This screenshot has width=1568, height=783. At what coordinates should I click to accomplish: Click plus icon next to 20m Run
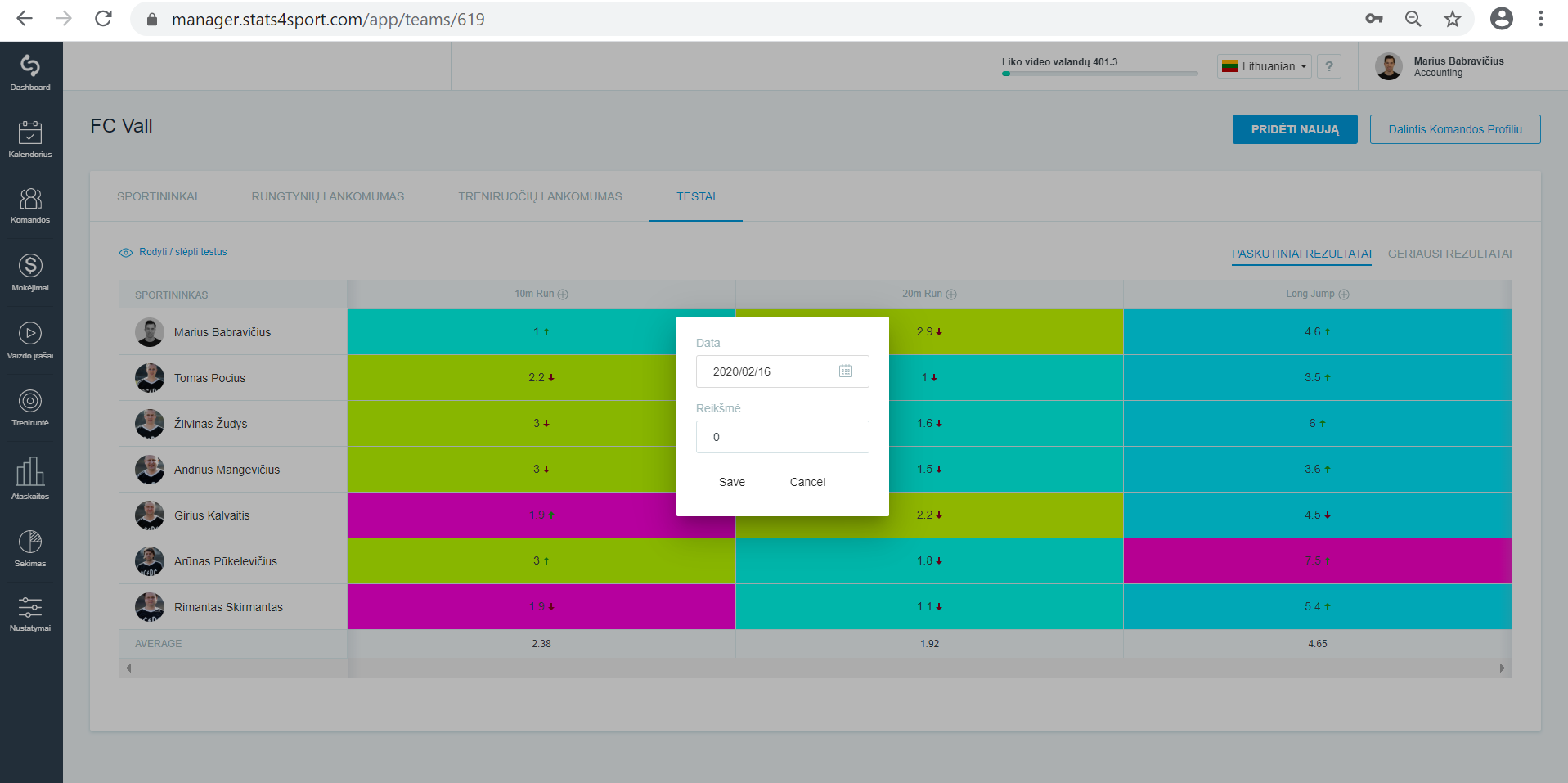coord(951,295)
